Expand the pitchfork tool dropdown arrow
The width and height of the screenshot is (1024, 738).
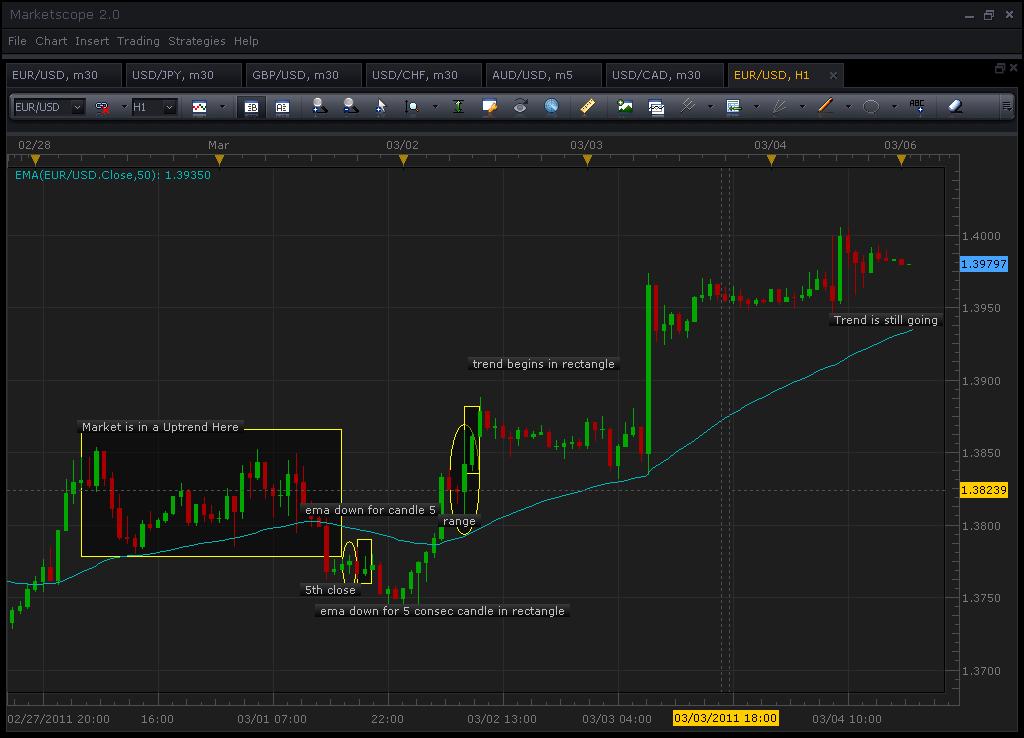(710, 107)
